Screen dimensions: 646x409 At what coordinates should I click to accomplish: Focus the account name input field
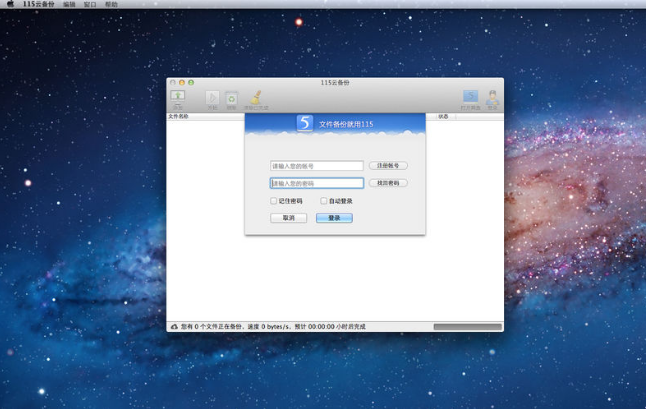click(x=317, y=166)
